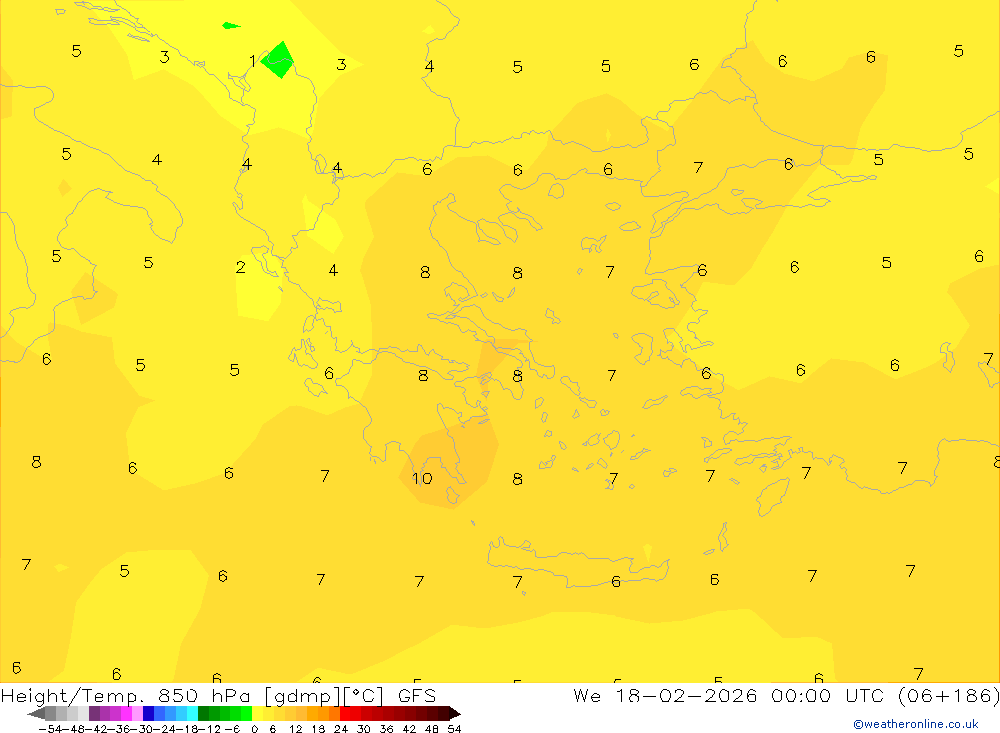The width and height of the screenshot is (1000, 733).
Task: Click the '36' legend label
Action: coord(386,729)
